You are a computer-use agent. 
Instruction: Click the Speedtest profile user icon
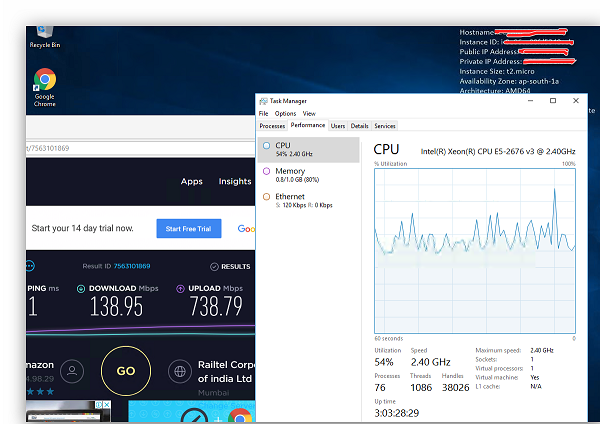pos(72,371)
